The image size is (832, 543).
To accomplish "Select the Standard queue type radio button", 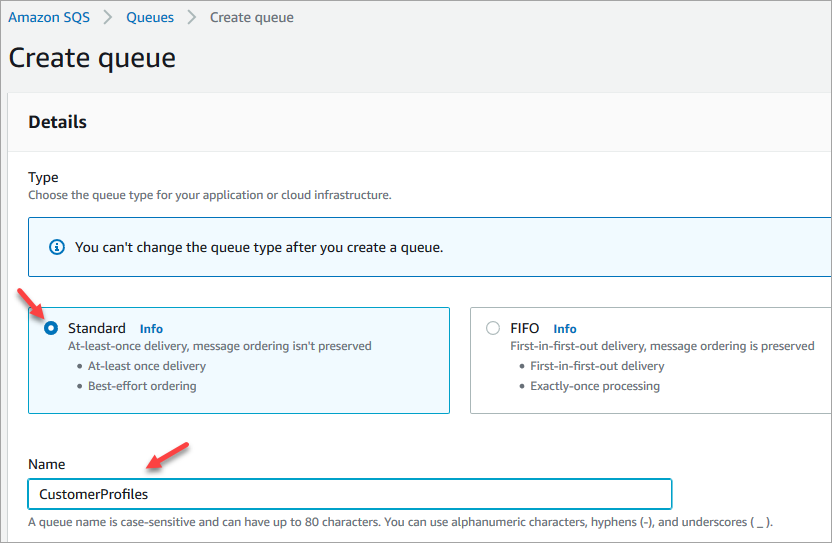I will 51,328.
